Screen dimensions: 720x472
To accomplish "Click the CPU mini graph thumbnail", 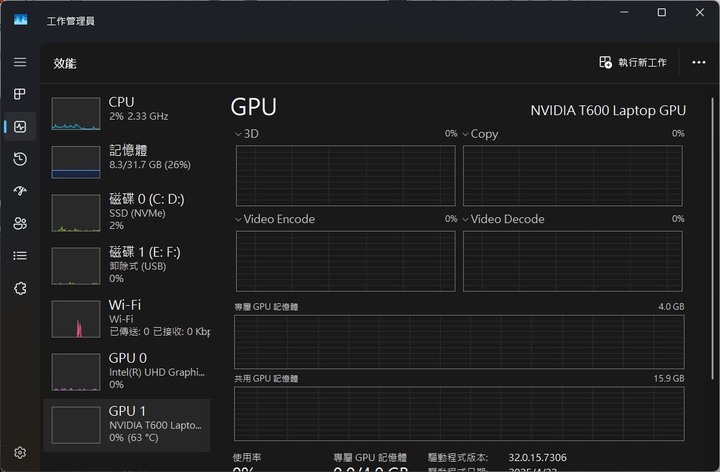I will point(76,113).
